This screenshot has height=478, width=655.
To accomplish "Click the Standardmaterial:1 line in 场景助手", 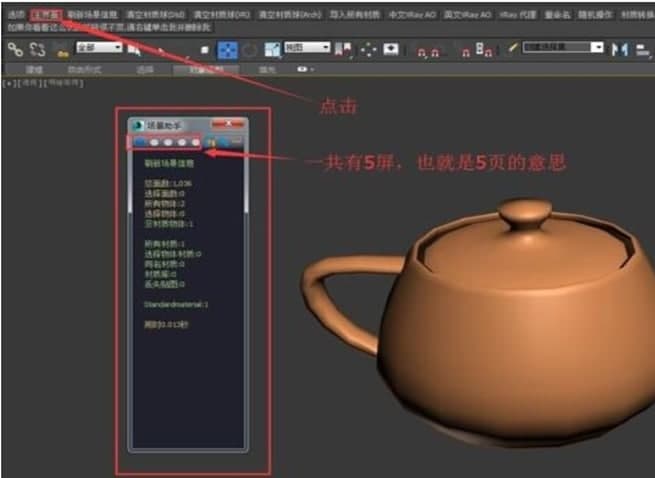I will pos(176,305).
